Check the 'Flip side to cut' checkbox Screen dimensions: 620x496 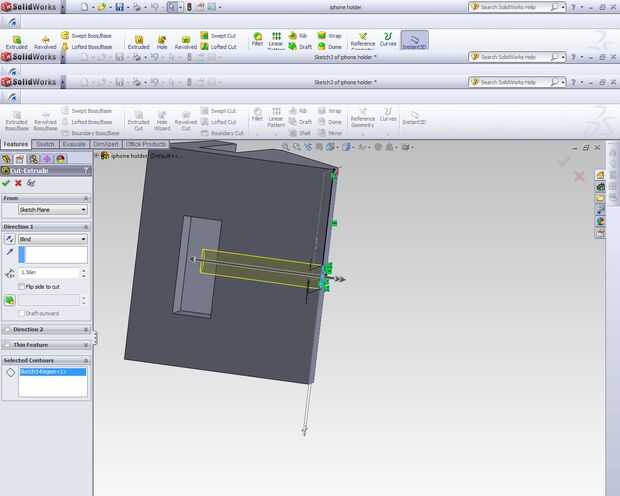click(x=21, y=286)
